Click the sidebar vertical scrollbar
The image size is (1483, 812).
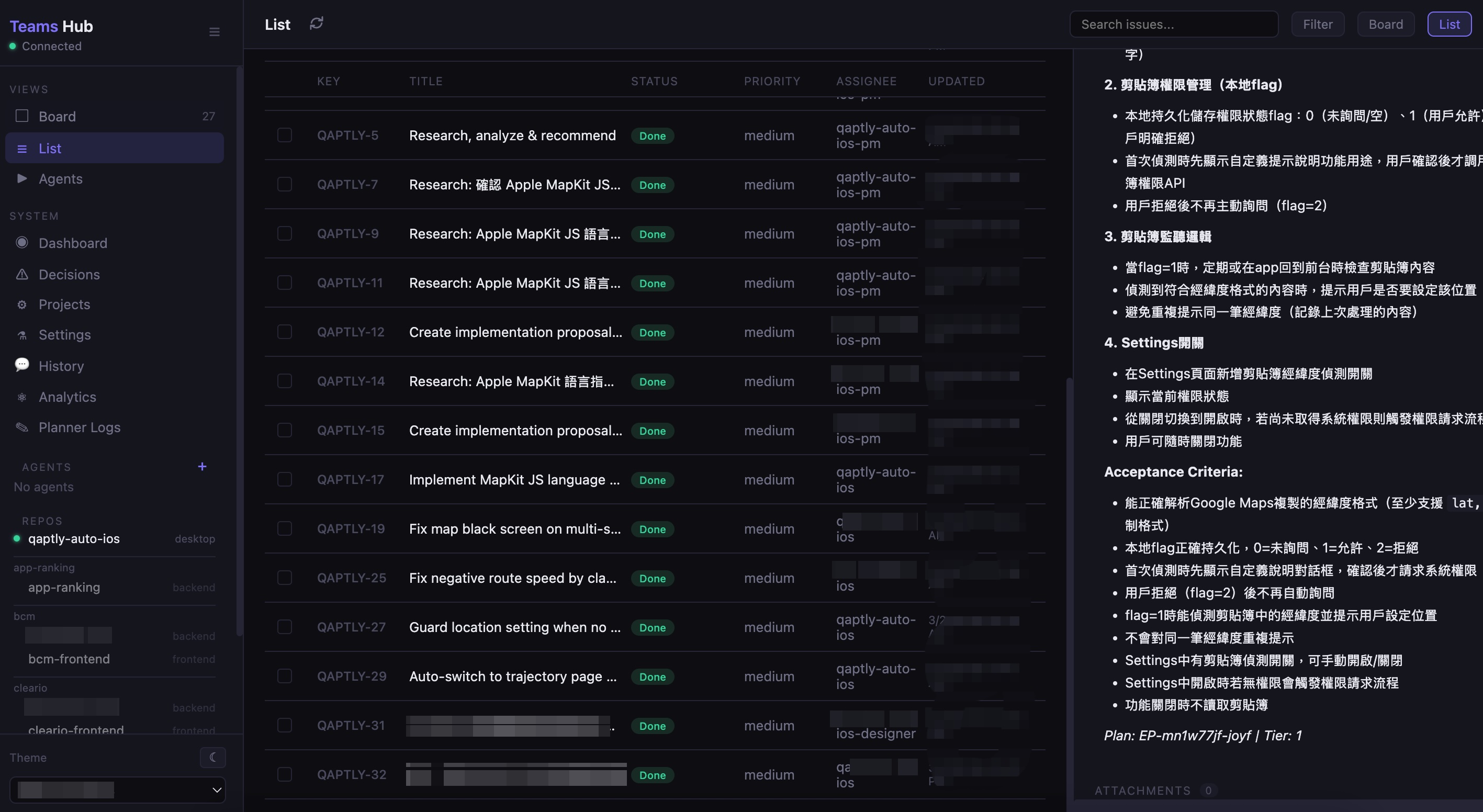click(x=240, y=351)
